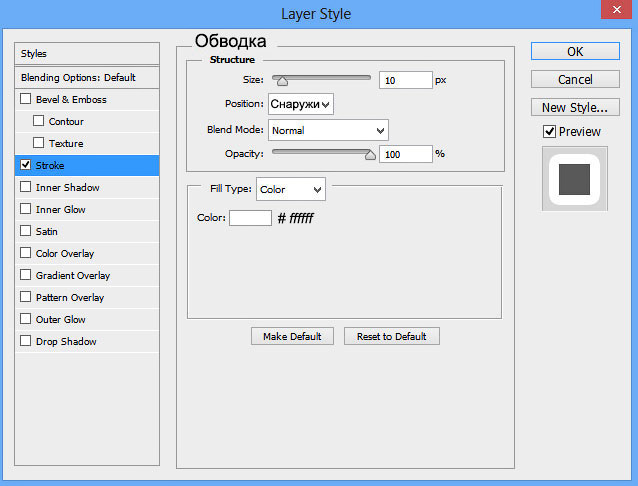Enable the Inner Shadow checkbox
Viewport: 638px width, 486px height.
tap(25, 187)
